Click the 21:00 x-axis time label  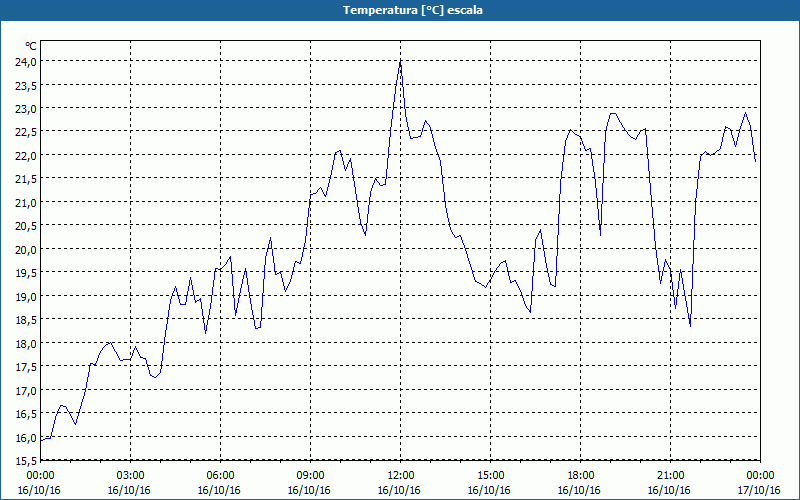pos(670,476)
